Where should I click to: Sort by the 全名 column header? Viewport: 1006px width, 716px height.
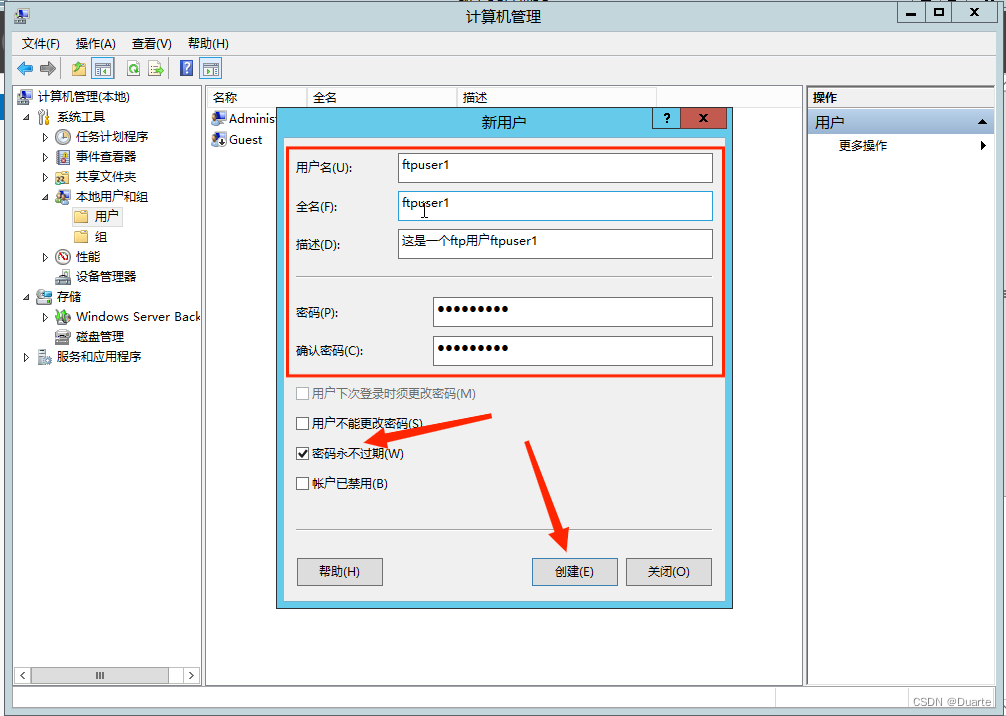click(382, 98)
